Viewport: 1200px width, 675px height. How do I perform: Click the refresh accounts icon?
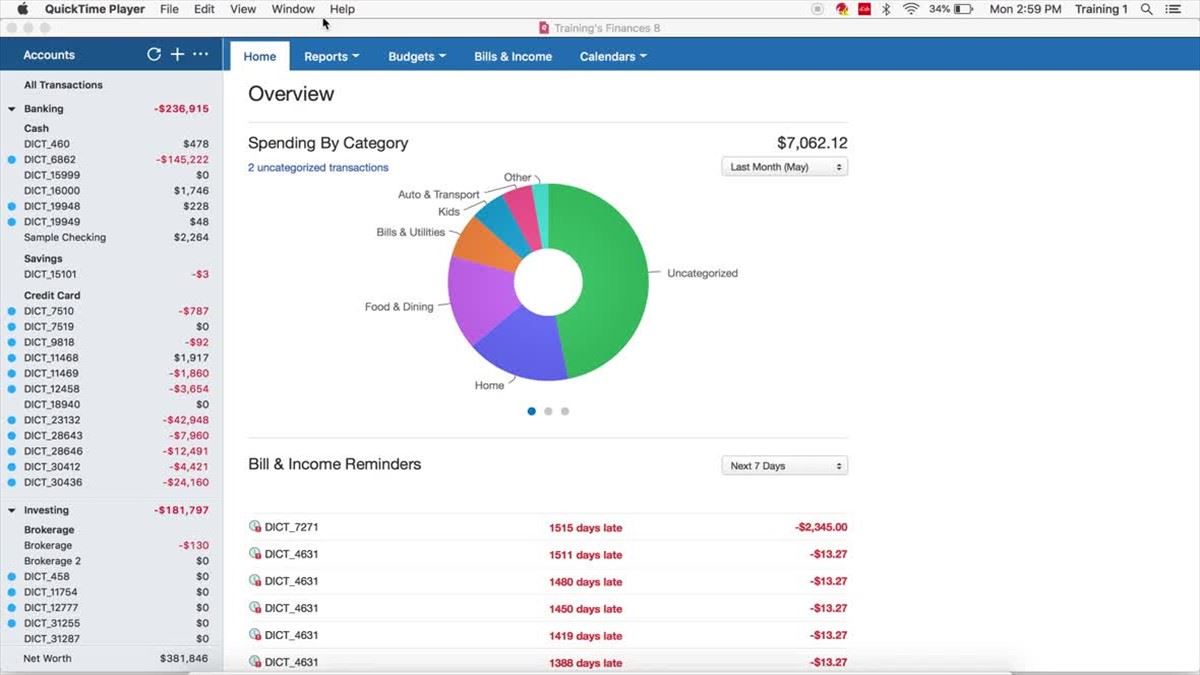(154, 55)
